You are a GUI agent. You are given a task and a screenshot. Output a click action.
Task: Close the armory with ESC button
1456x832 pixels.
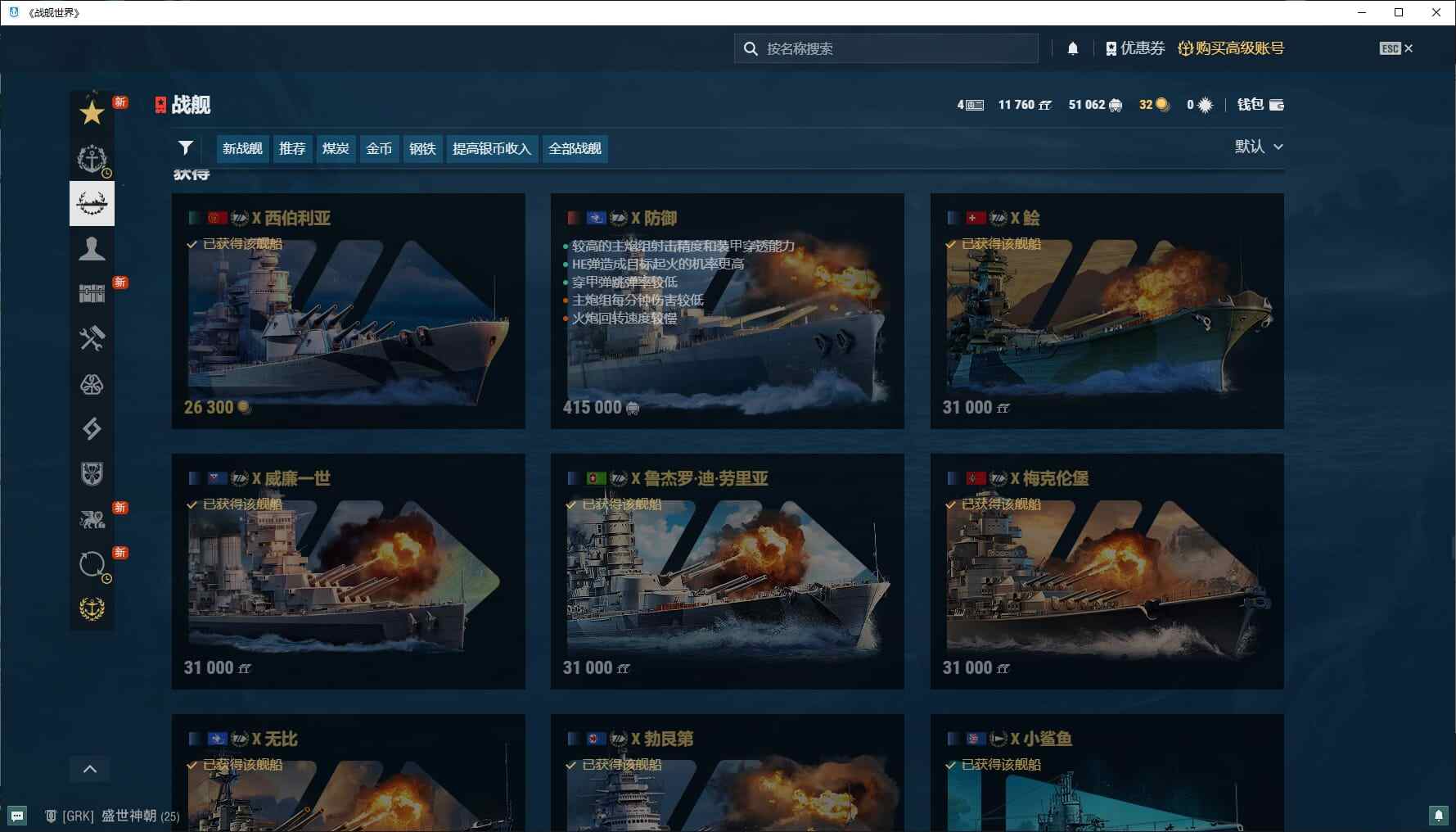click(1396, 48)
